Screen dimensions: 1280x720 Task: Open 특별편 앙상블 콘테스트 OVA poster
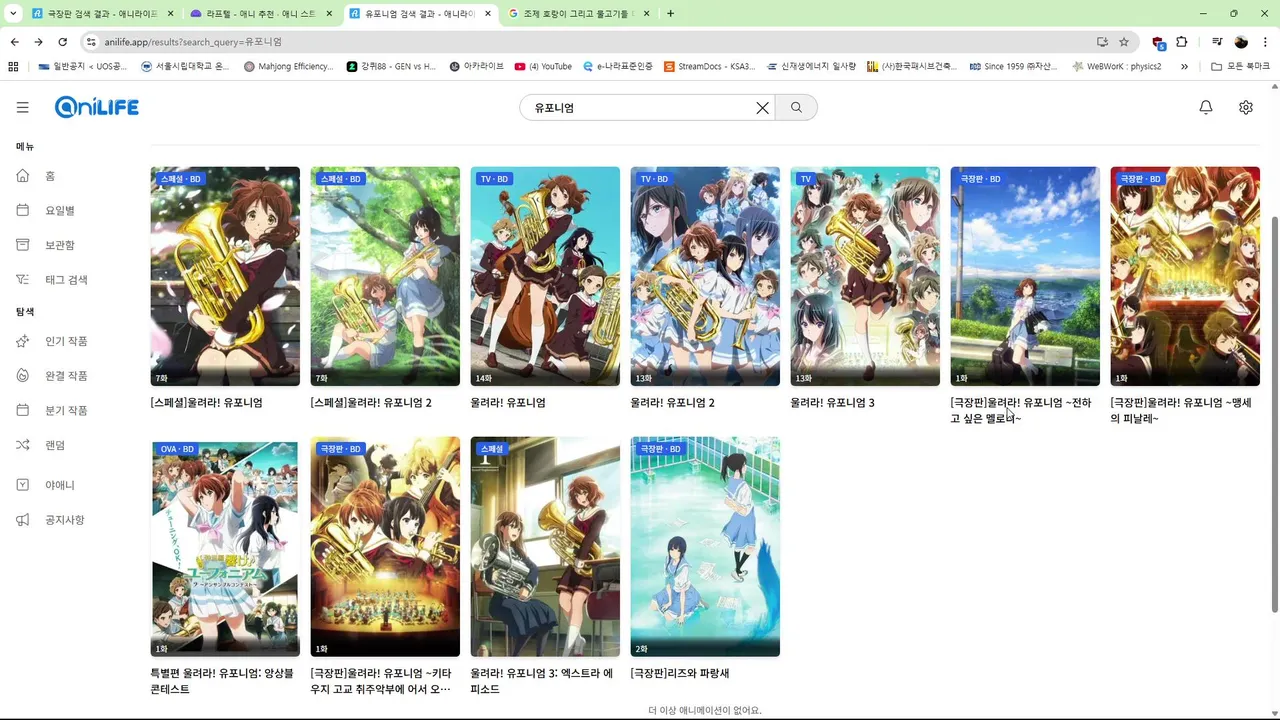coord(225,546)
